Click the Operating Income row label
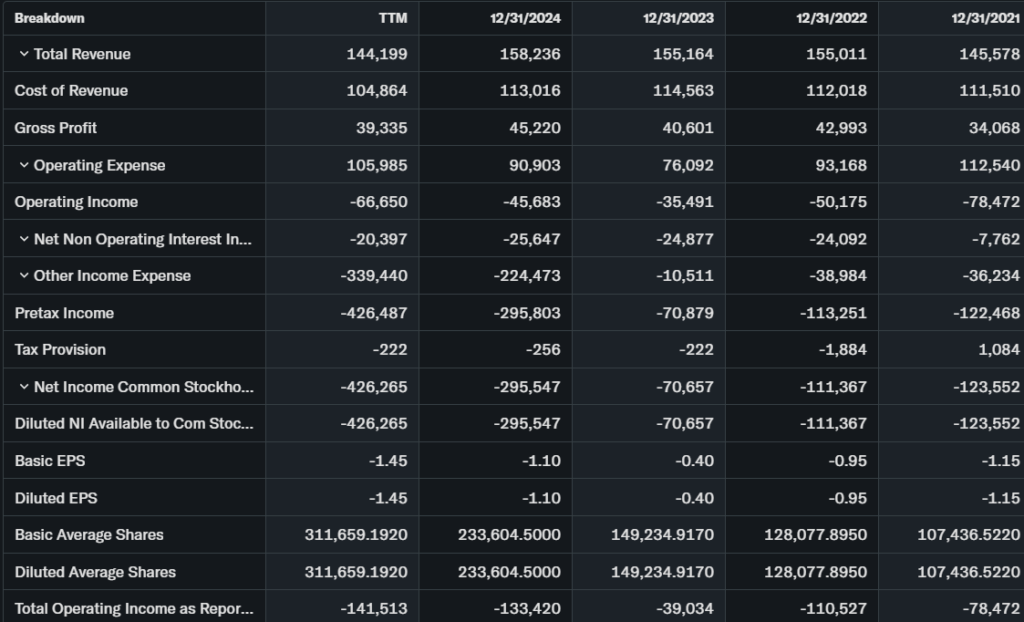Viewport: 1024px width, 622px height. pos(76,202)
